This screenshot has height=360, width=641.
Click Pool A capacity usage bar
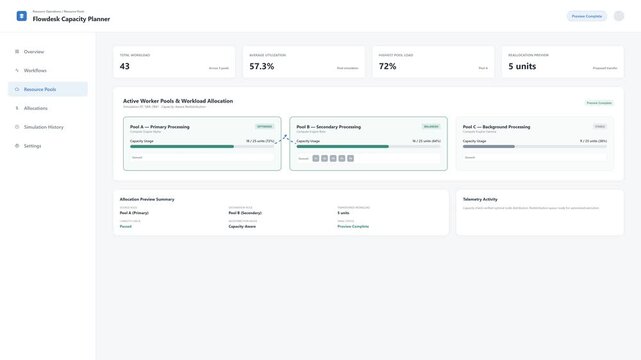pyautogui.click(x=202, y=146)
